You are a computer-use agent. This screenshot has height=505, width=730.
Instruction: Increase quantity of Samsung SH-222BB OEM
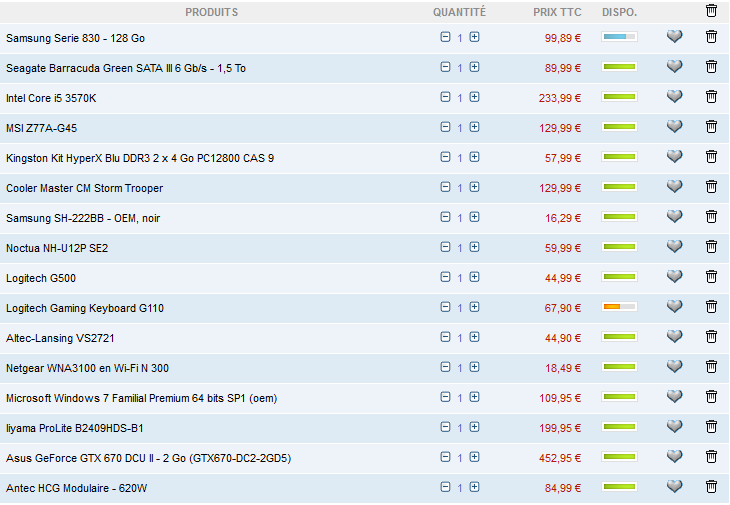coord(474,217)
